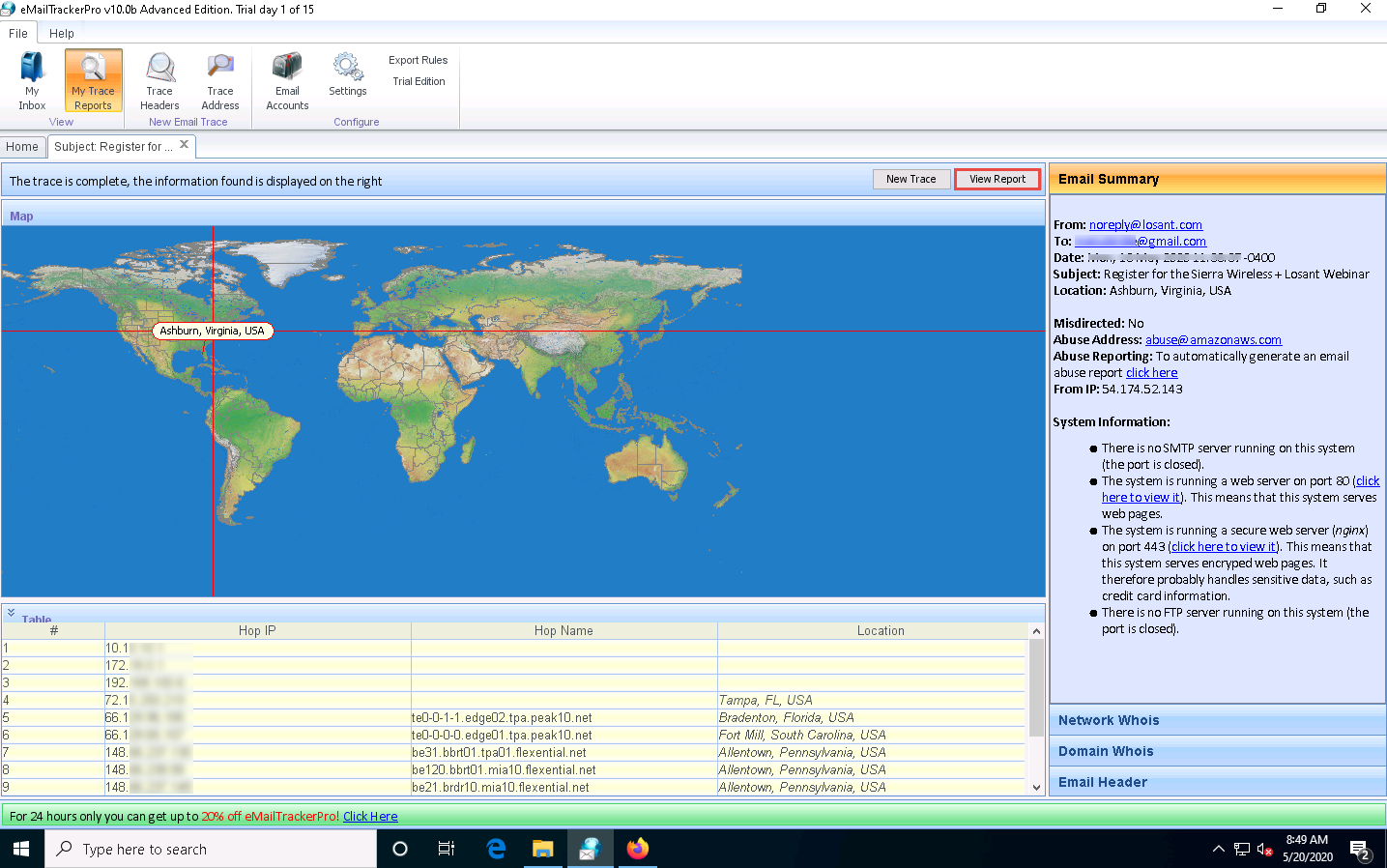1387x868 pixels.
Task: Open the File menu
Action: [x=18, y=33]
